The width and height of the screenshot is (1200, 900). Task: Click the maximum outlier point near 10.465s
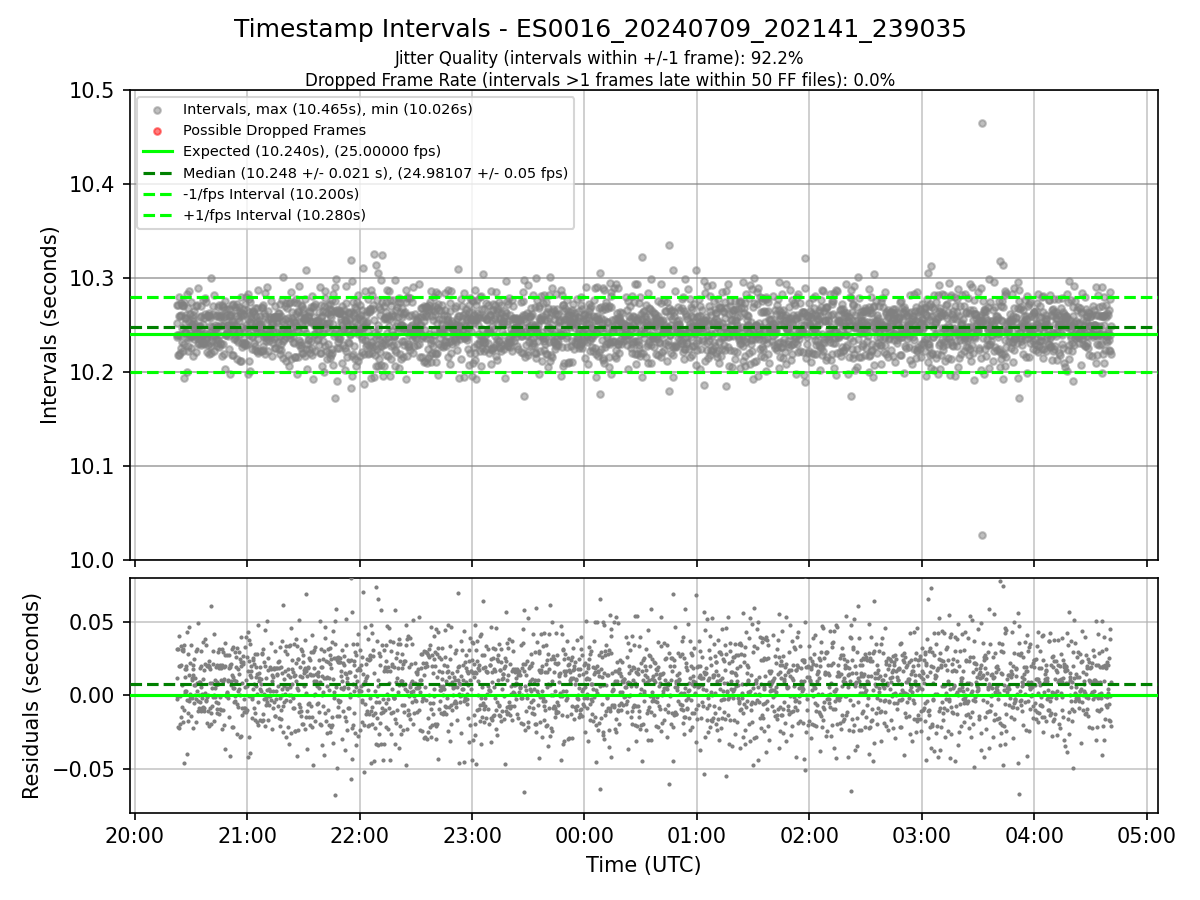[x=982, y=123]
